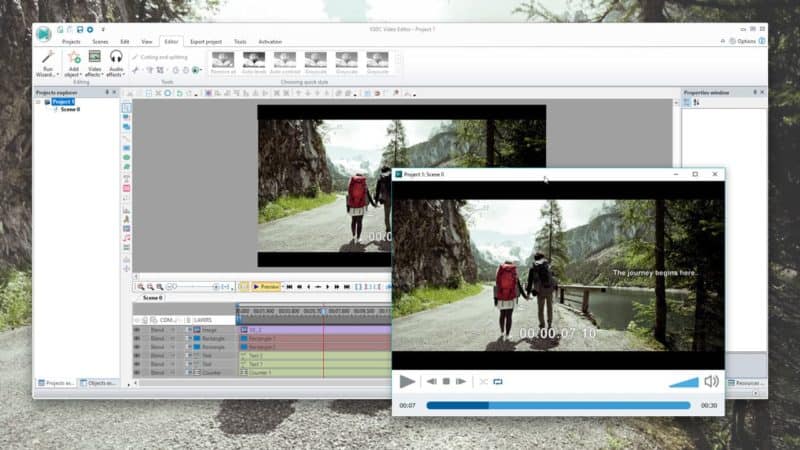
Task: Select the audio note tool in left toolbar
Action: [126, 238]
